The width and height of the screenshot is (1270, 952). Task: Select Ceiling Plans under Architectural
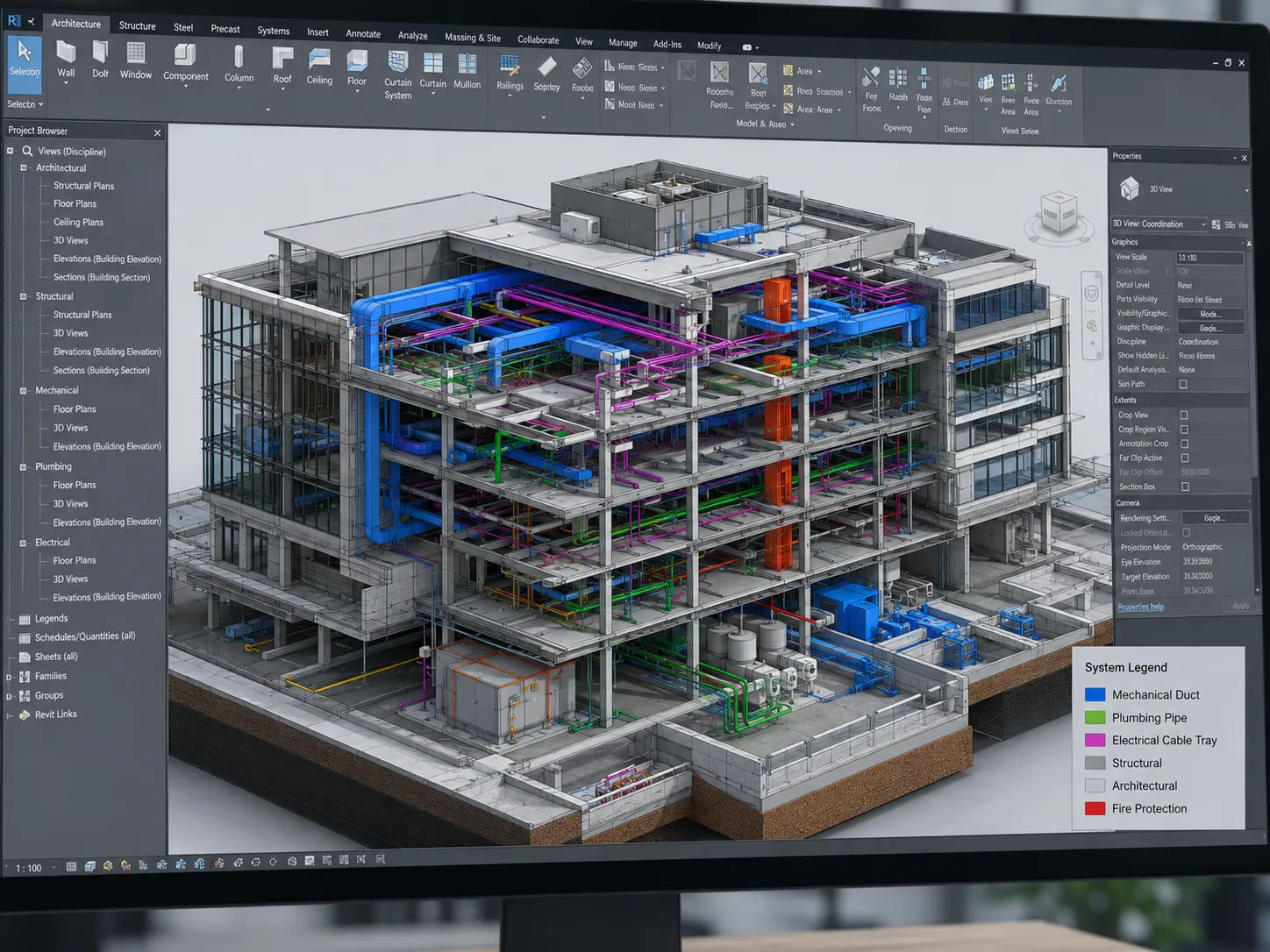[78, 223]
